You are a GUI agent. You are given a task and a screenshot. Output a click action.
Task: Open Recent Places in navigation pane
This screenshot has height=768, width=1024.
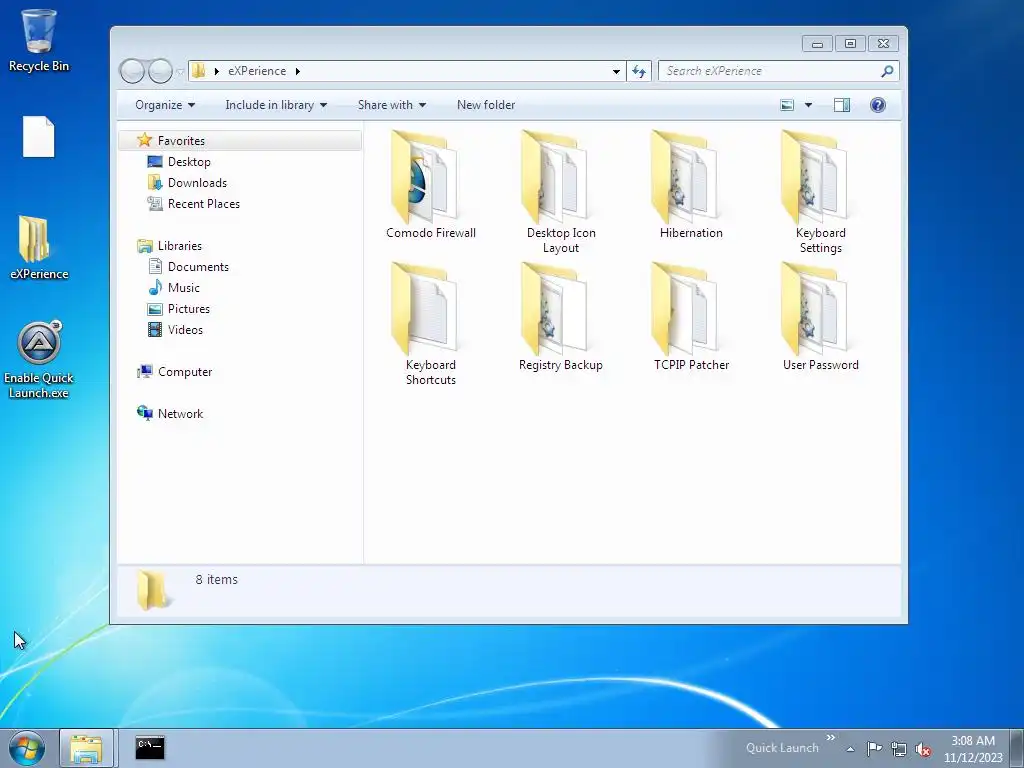[203, 204]
